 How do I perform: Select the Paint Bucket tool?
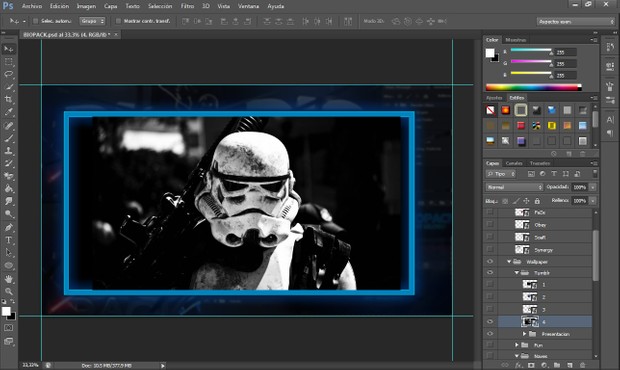pyautogui.click(x=8, y=189)
